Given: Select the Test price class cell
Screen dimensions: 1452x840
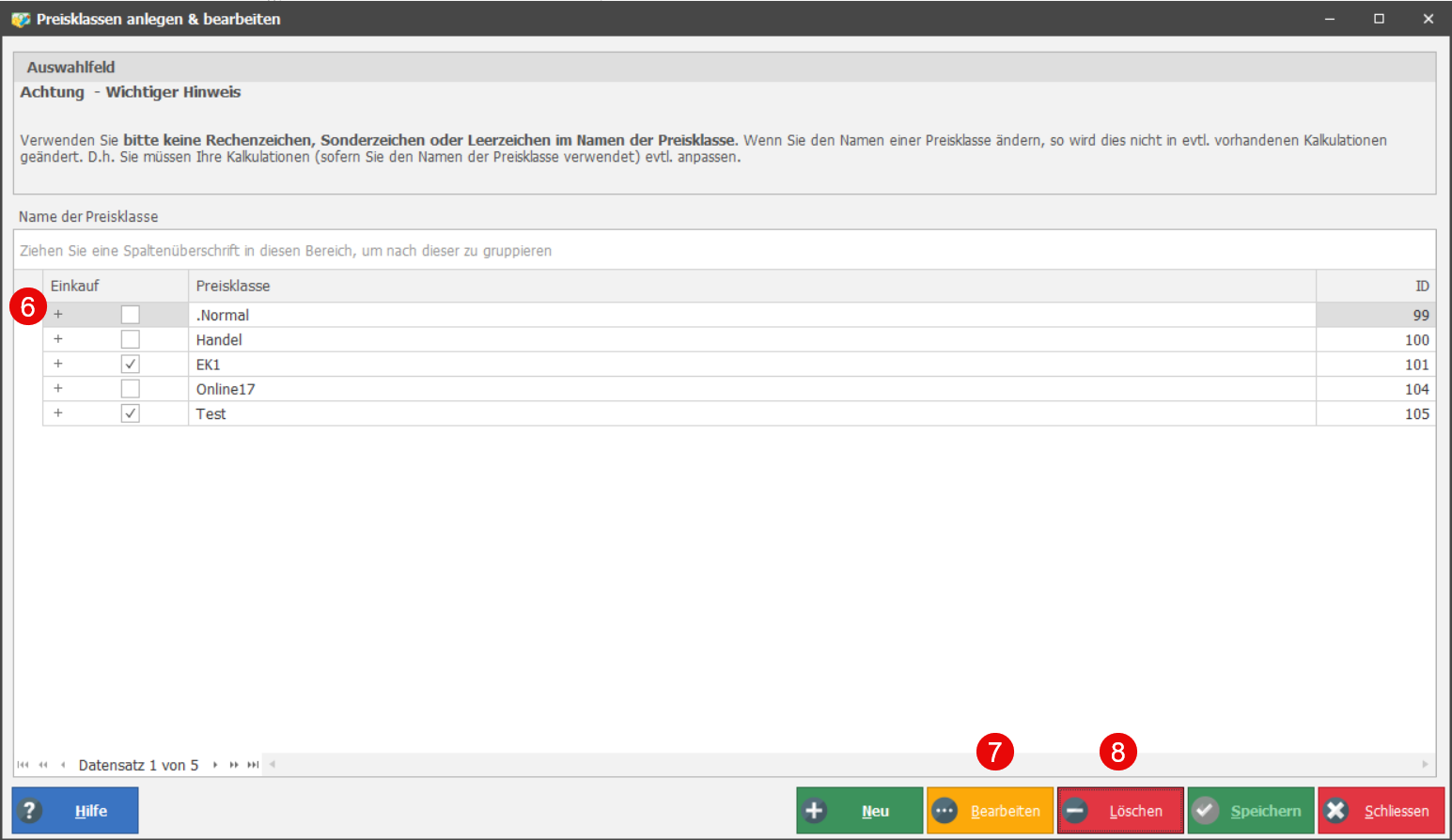Looking at the screenshot, I should coord(752,413).
